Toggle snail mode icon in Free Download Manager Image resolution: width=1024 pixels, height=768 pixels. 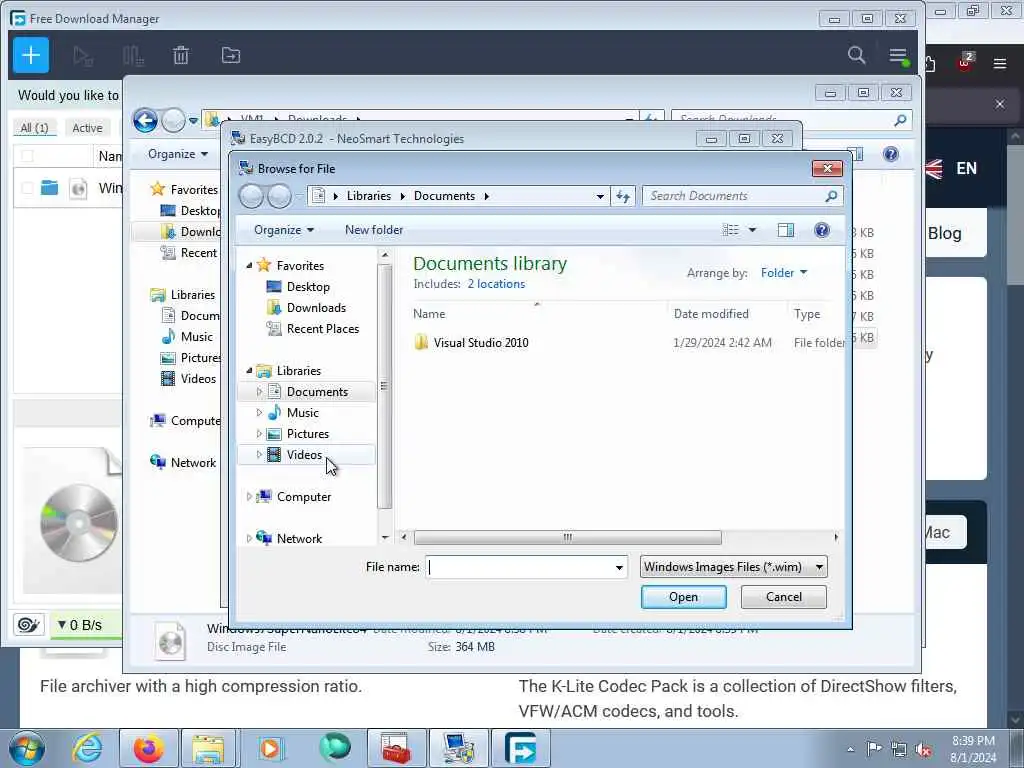pos(28,625)
